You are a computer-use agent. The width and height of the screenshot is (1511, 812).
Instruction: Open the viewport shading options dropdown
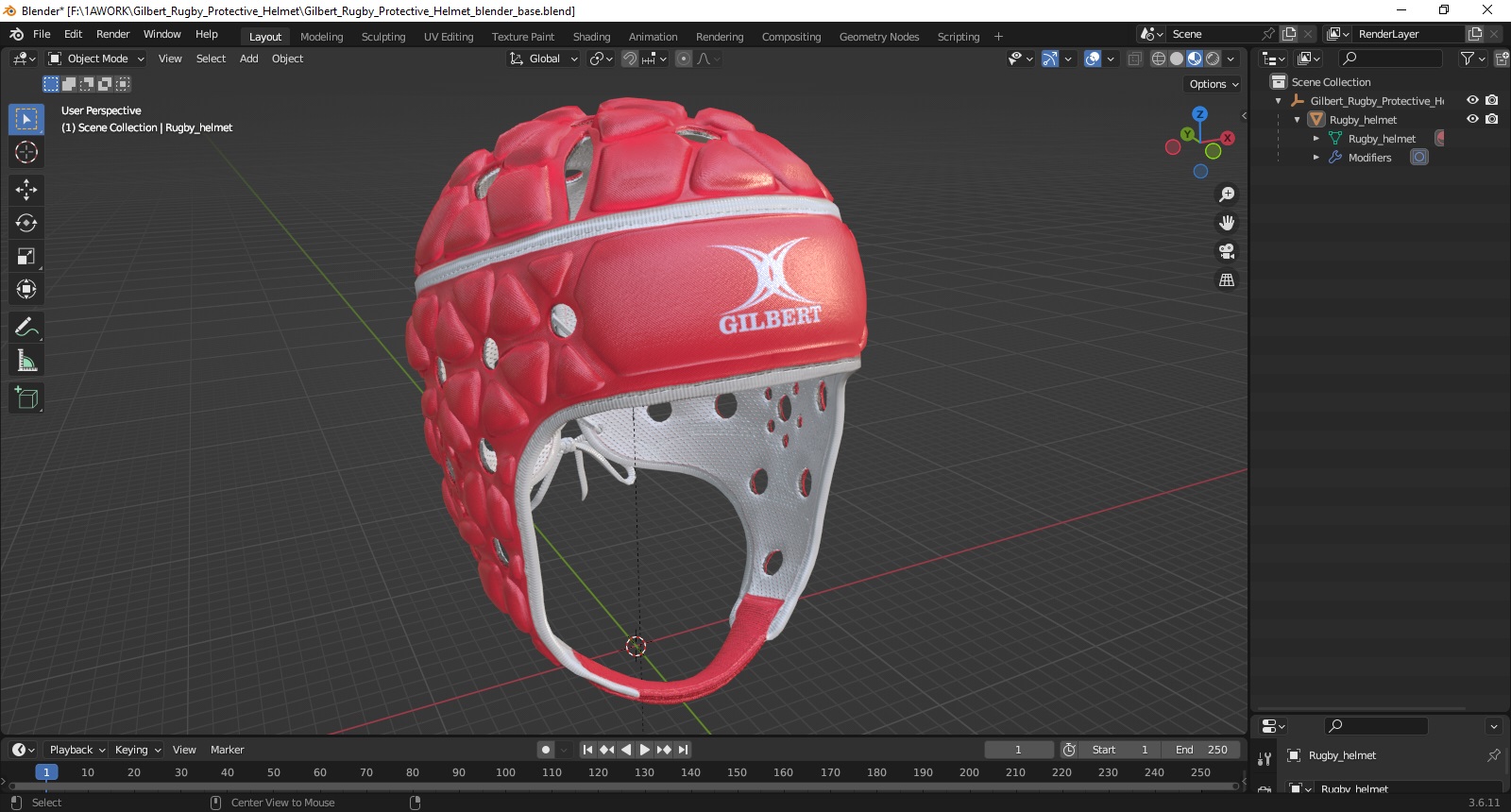(1231, 59)
